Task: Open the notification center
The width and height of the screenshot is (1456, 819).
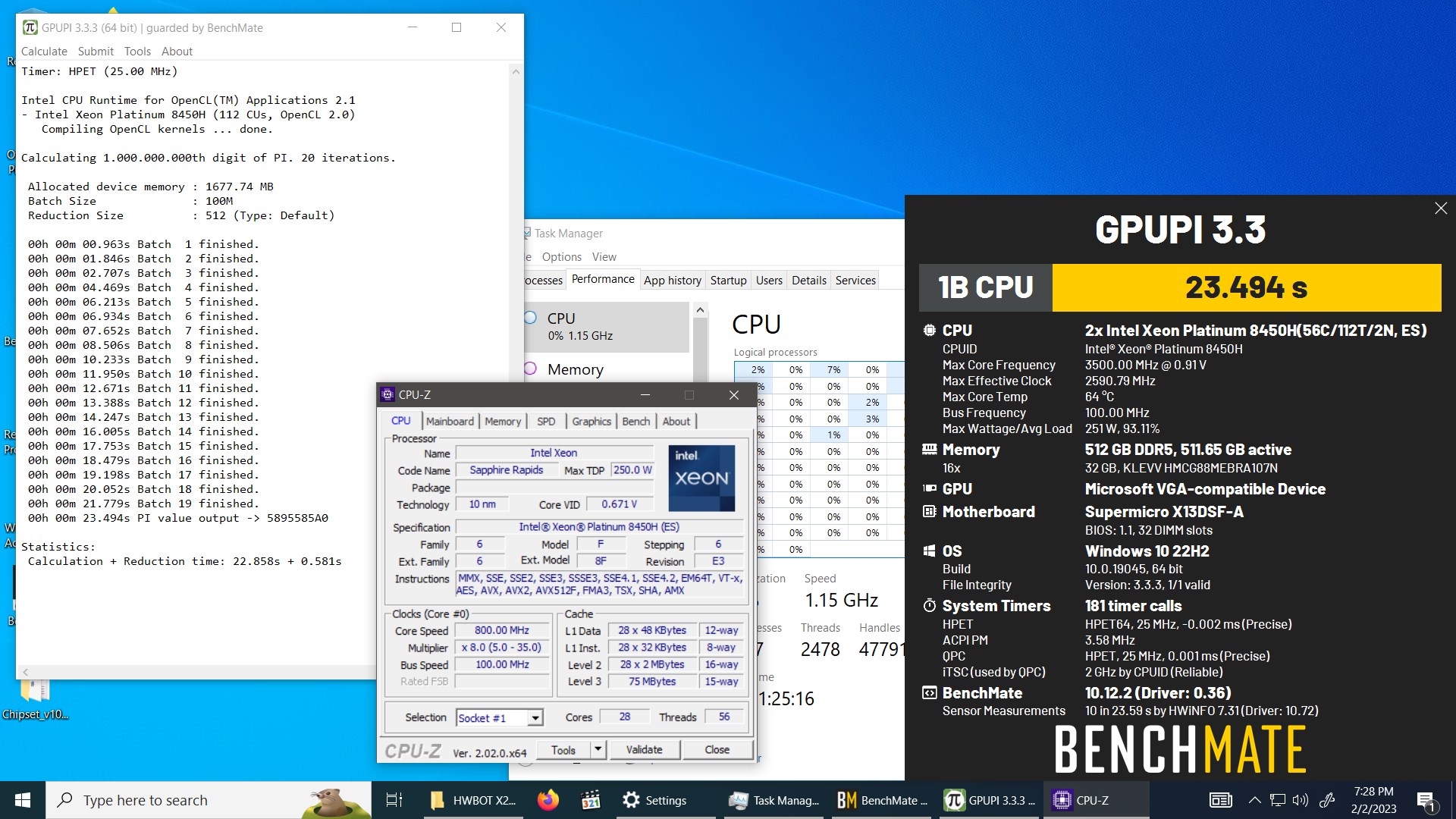Action: click(1426, 800)
